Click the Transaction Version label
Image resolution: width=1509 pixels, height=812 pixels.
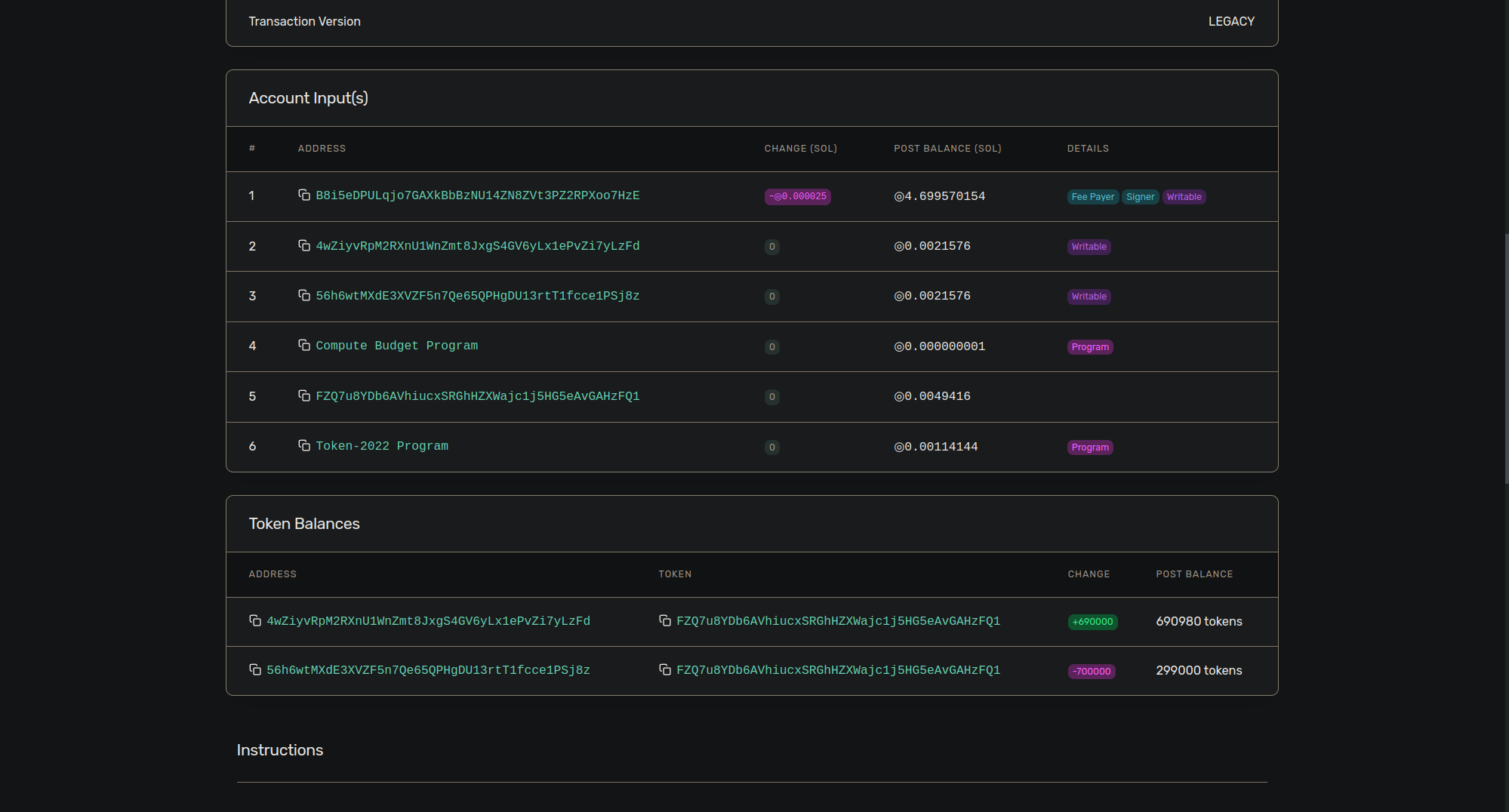(x=305, y=21)
